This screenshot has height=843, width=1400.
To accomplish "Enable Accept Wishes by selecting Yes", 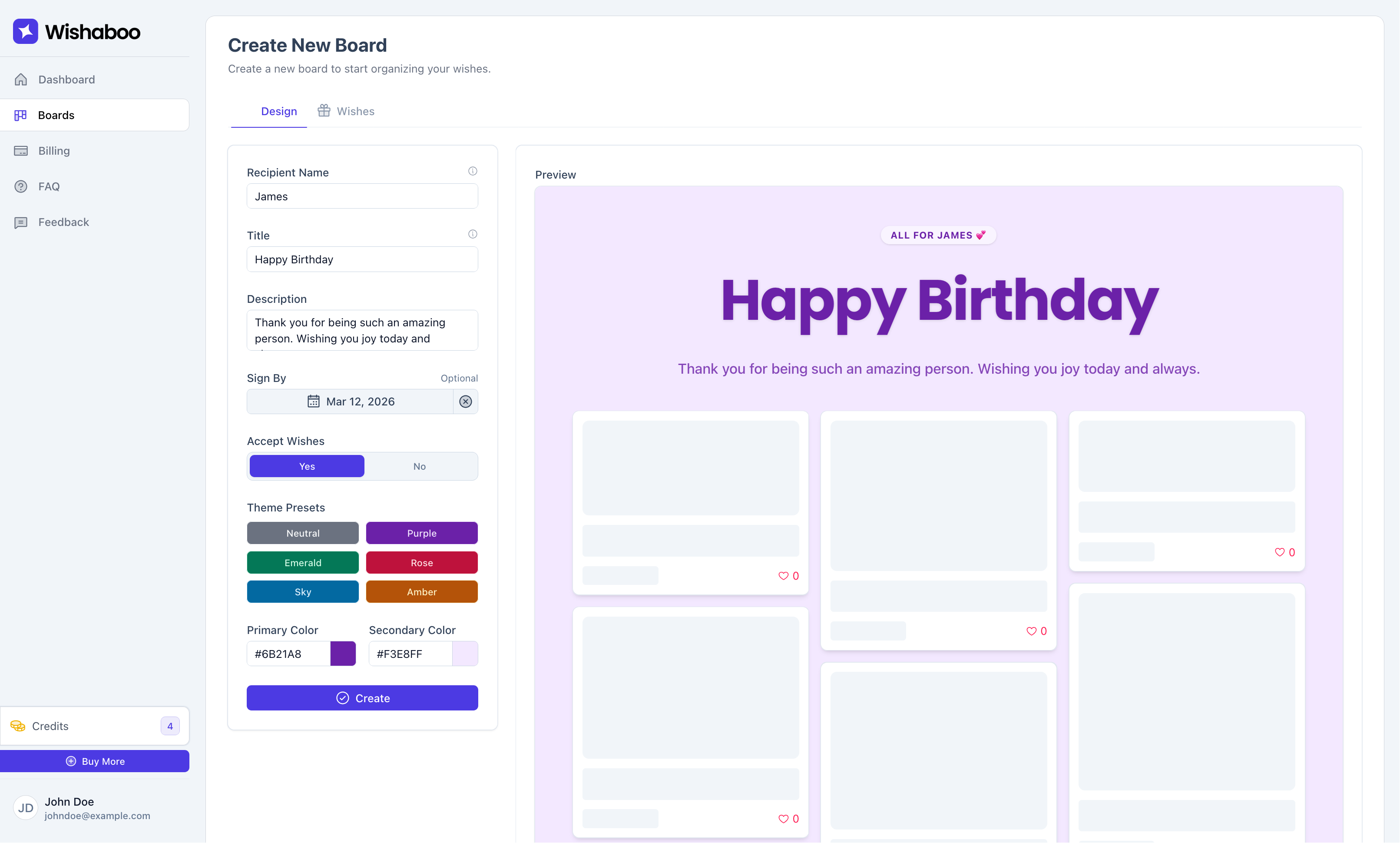I will click(x=306, y=466).
